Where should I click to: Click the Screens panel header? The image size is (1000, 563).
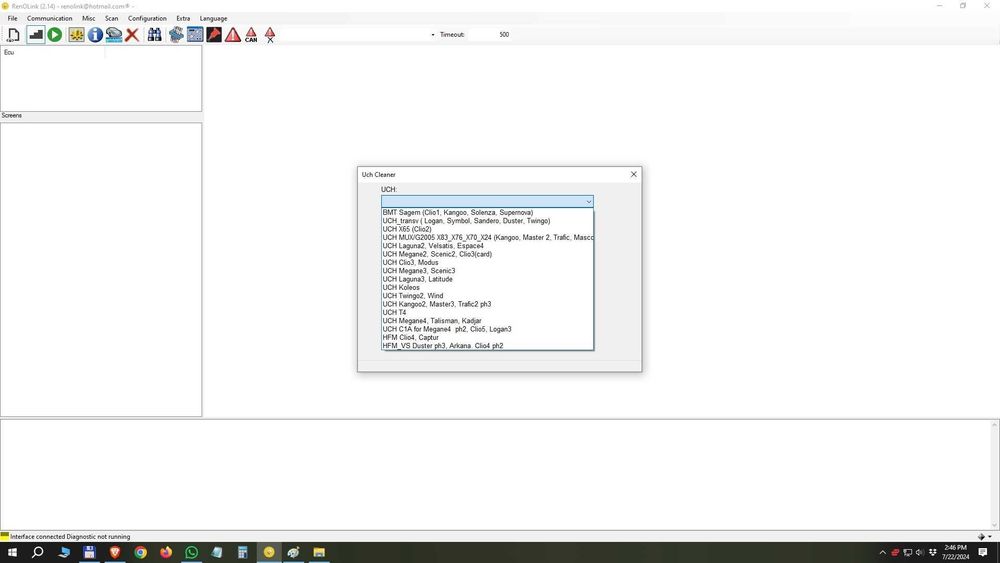tap(101, 115)
